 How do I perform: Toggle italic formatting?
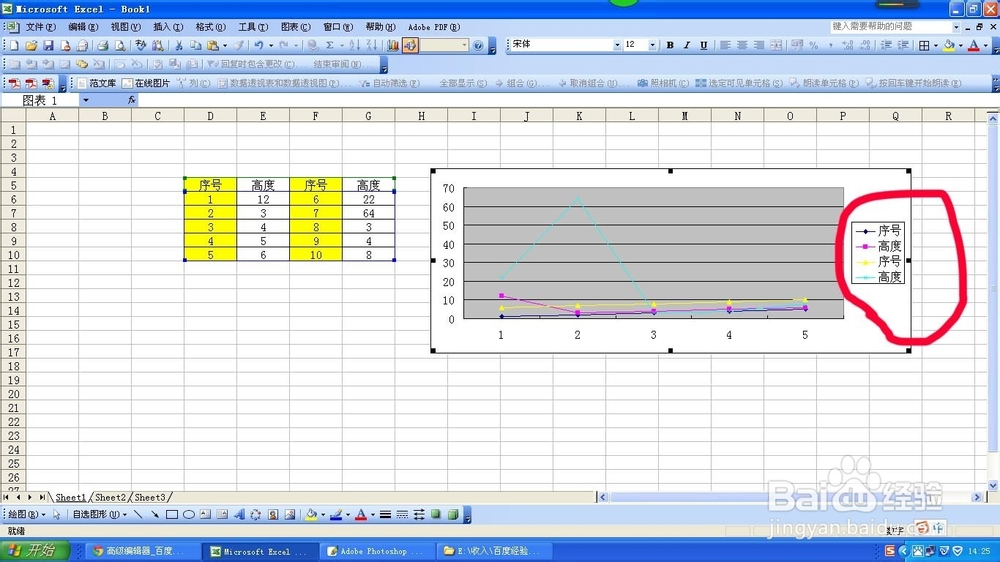click(687, 45)
